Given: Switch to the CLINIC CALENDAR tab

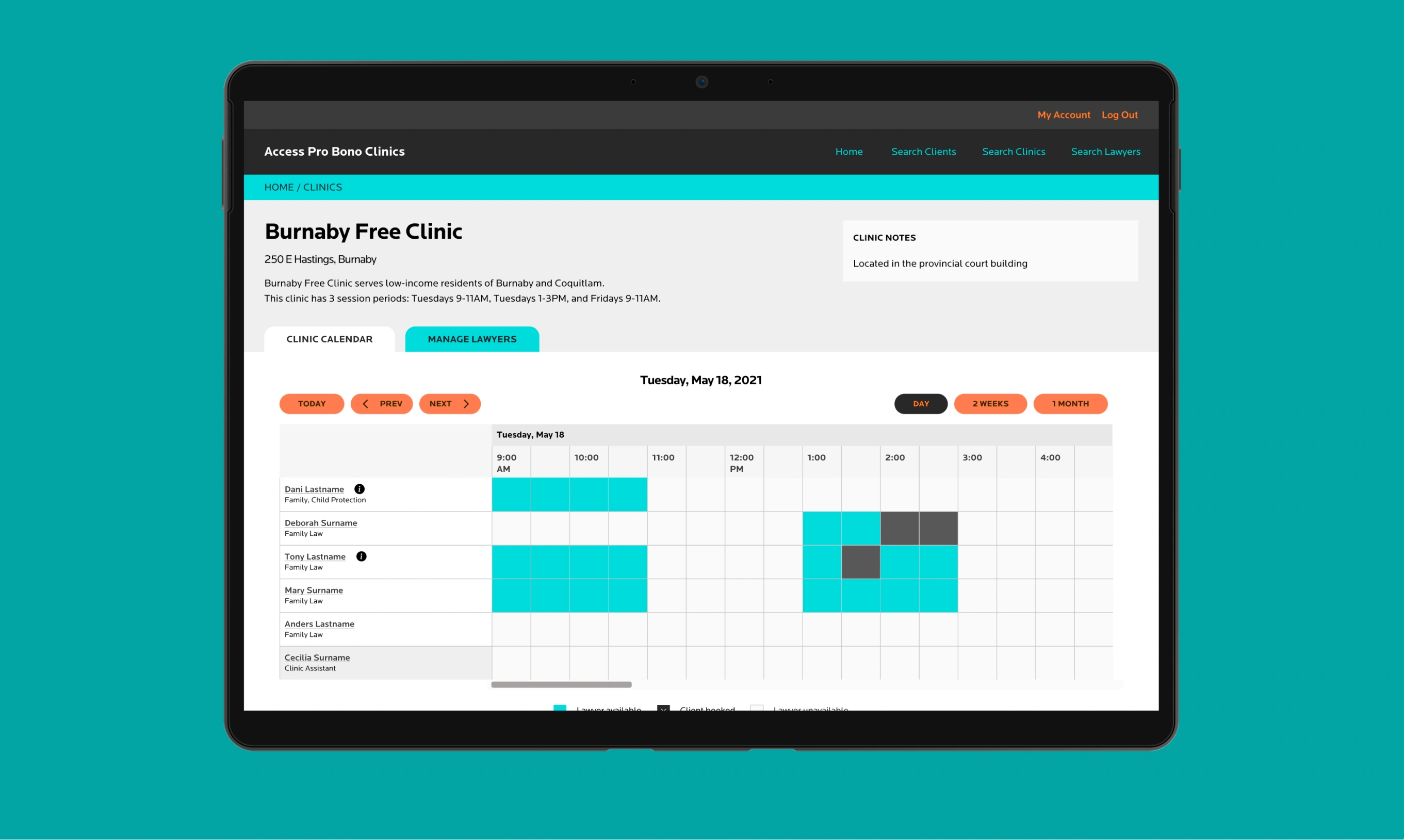Looking at the screenshot, I should coord(330,338).
